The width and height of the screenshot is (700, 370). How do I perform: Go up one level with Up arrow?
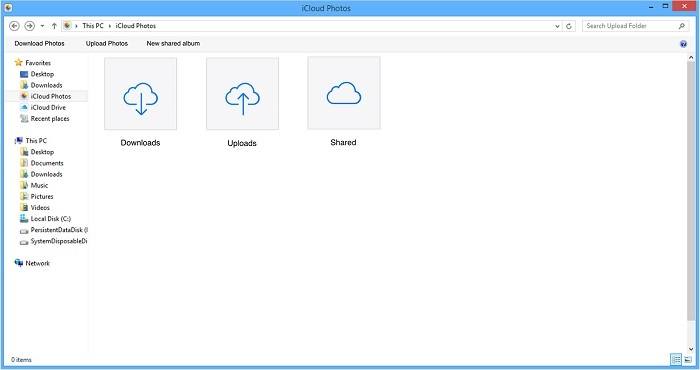coord(54,26)
